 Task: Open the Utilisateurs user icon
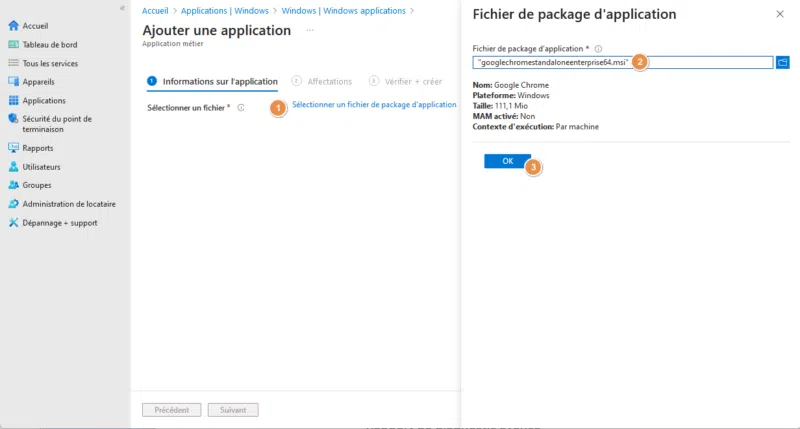coord(14,167)
